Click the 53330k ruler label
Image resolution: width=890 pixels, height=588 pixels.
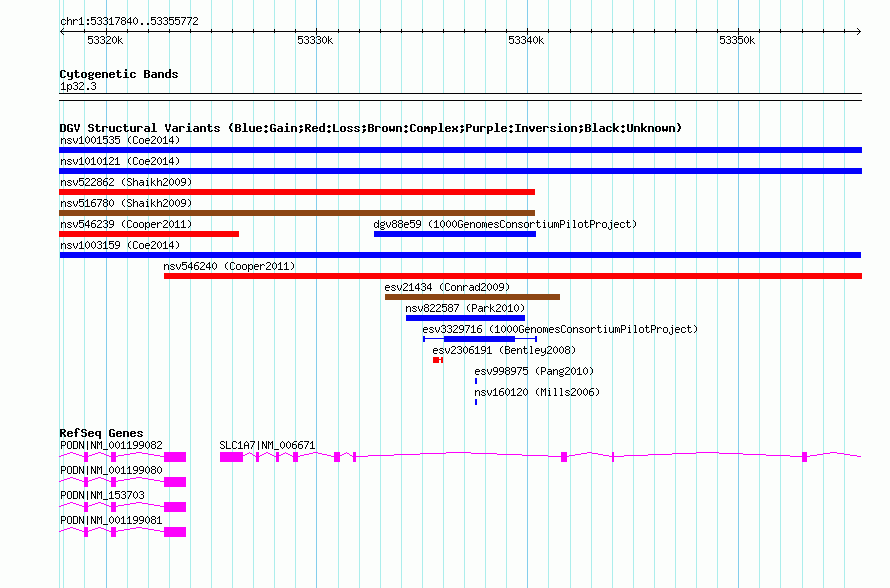click(315, 41)
